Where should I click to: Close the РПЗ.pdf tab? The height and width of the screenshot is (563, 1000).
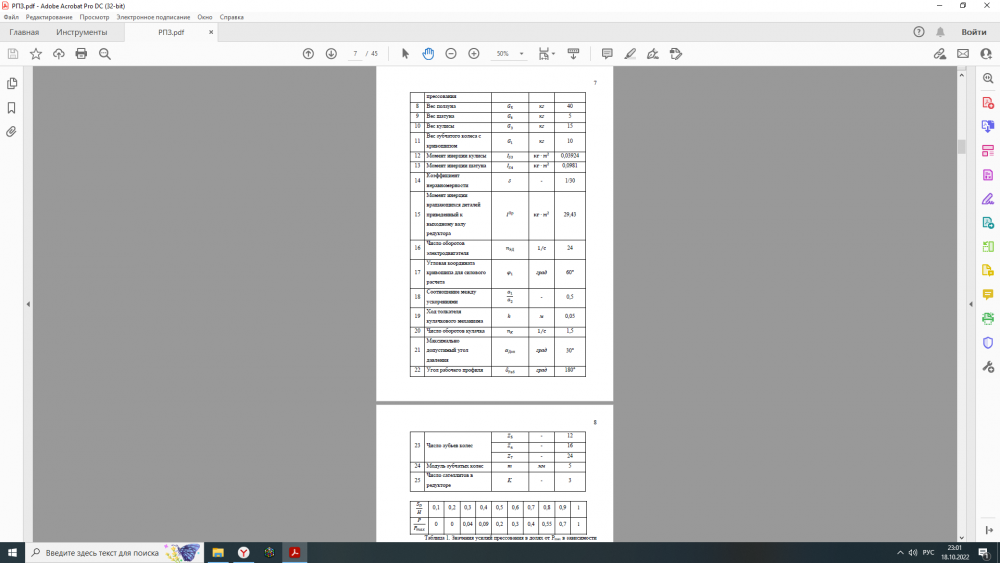tap(211, 32)
